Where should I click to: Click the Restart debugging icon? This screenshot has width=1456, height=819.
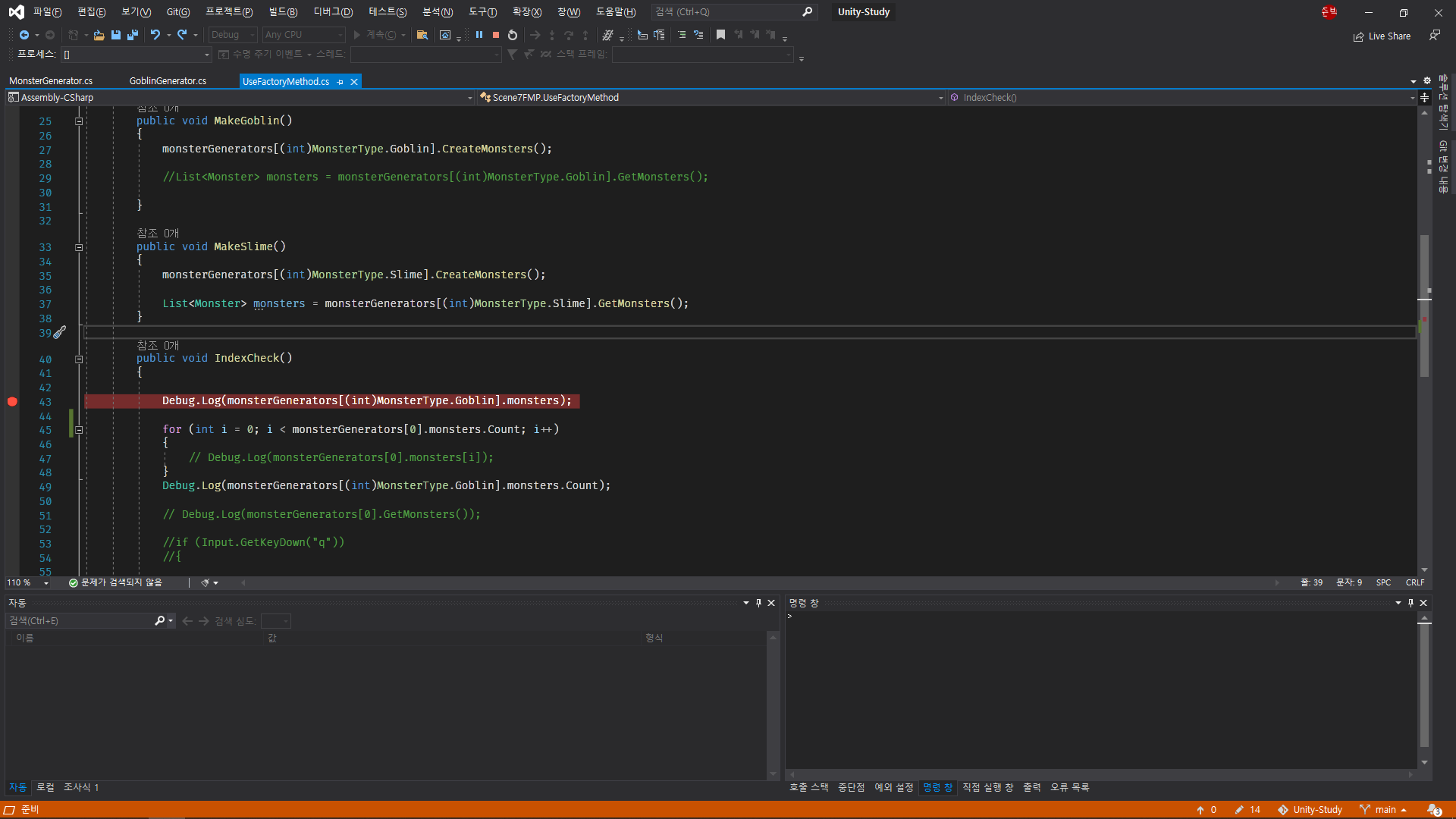[513, 35]
